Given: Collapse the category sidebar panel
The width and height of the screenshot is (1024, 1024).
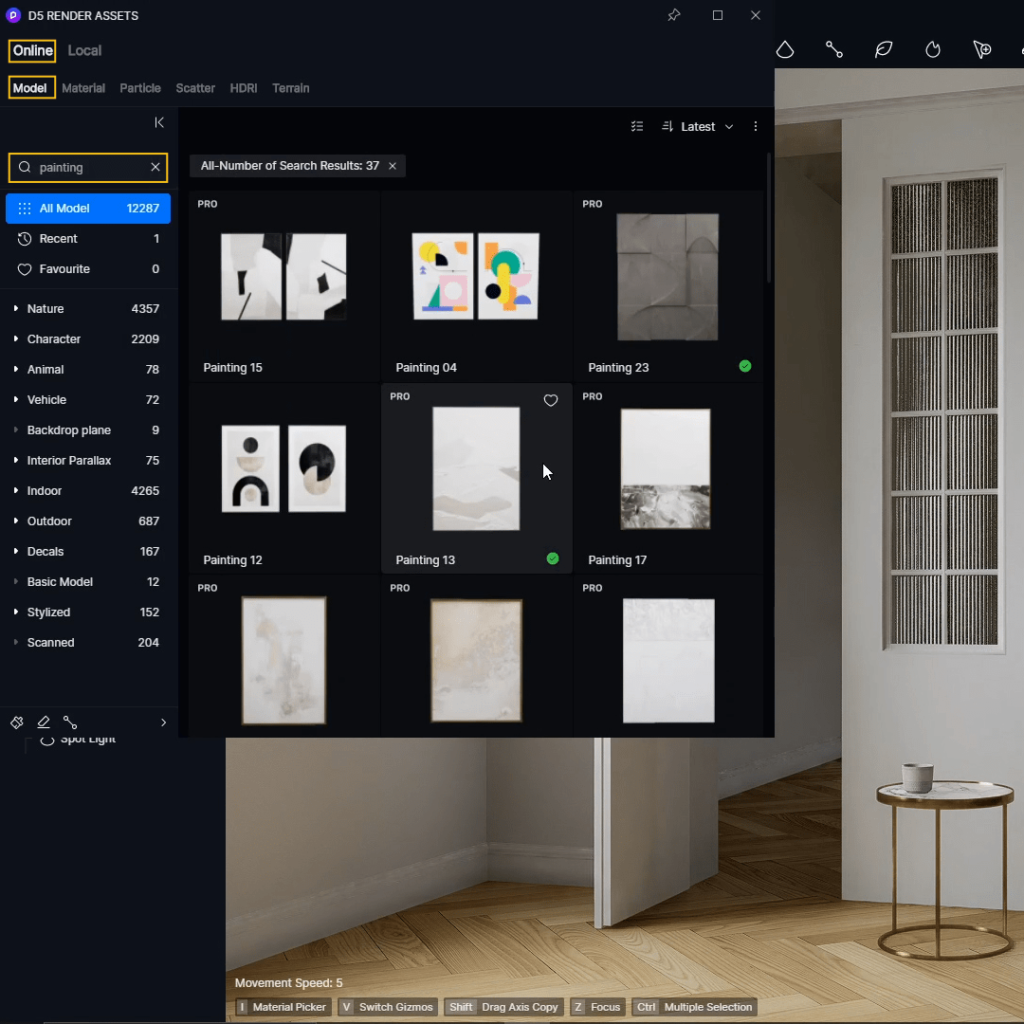Looking at the screenshot, I should (159, 122).
